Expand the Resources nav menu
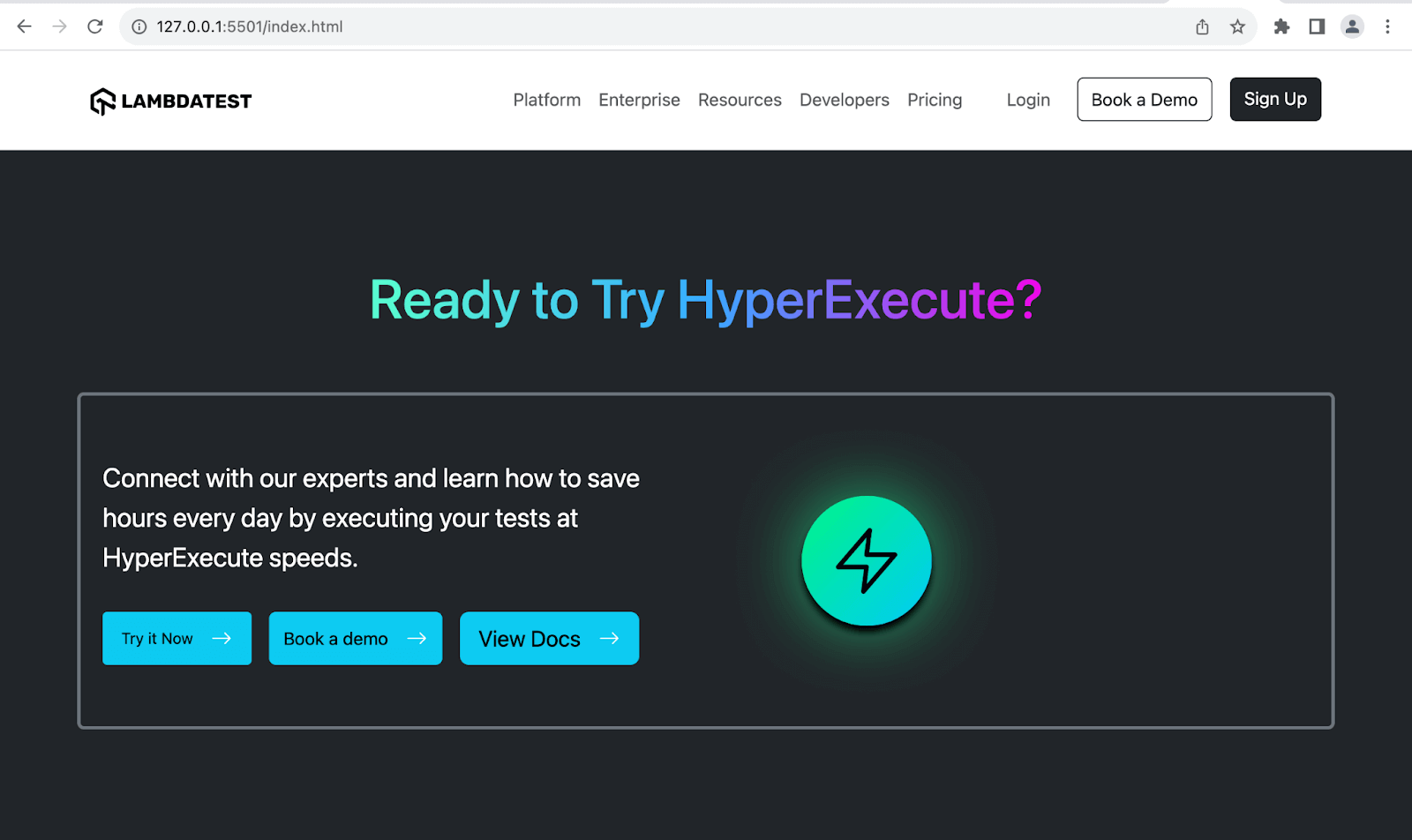This screenshot has height=840, width=1412. (740, 100)
